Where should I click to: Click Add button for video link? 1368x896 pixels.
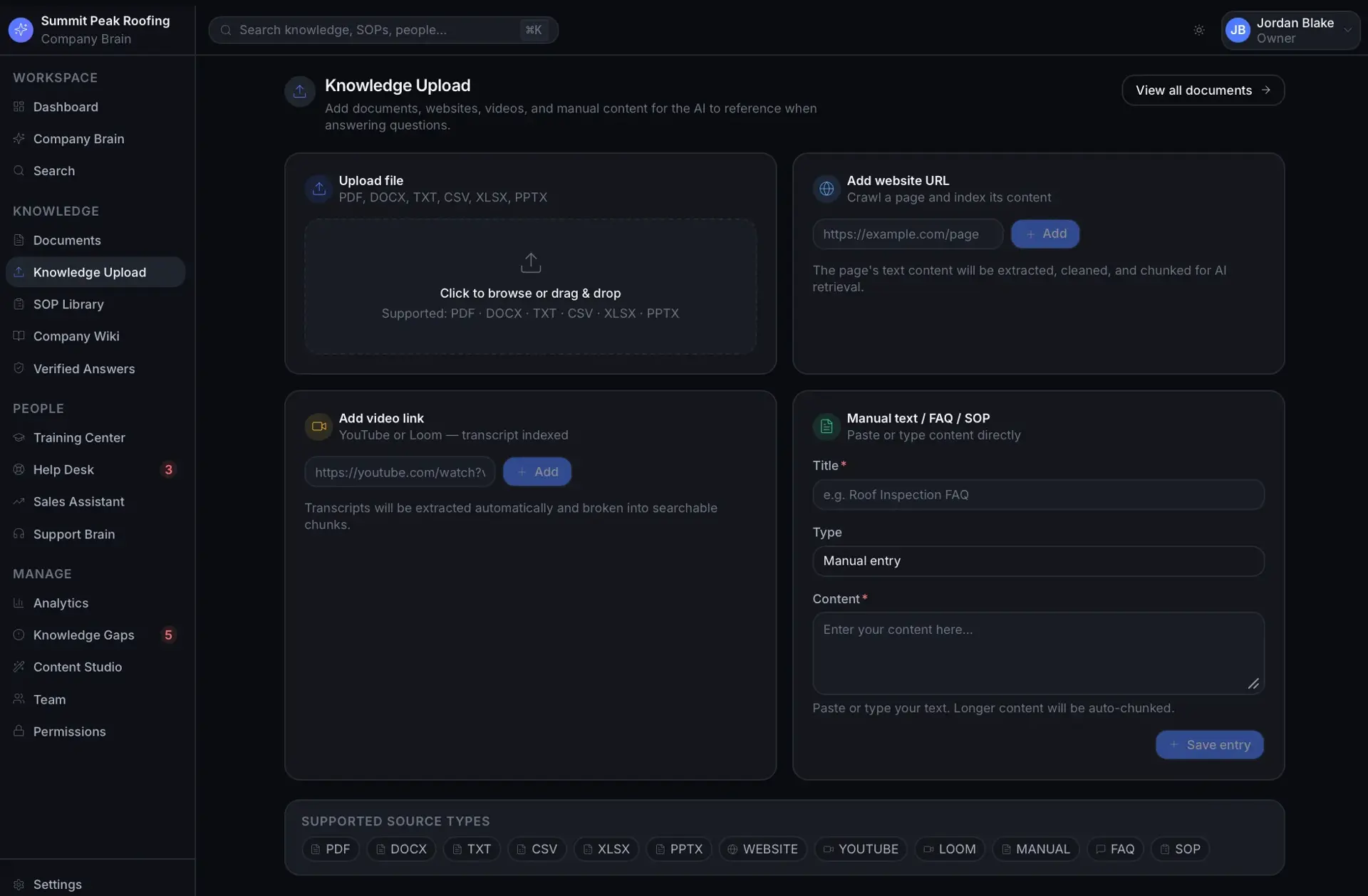pyautogui.click(x=537, y=472)
